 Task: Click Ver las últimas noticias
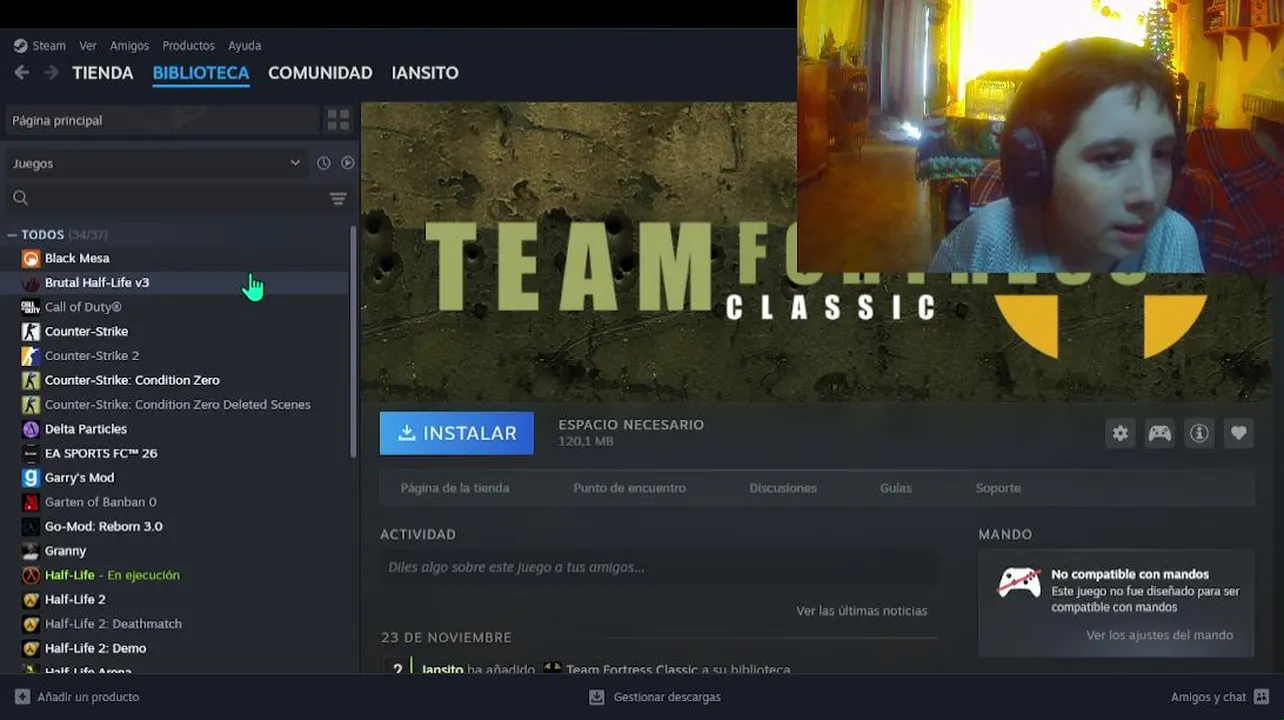tap(862, 611)
